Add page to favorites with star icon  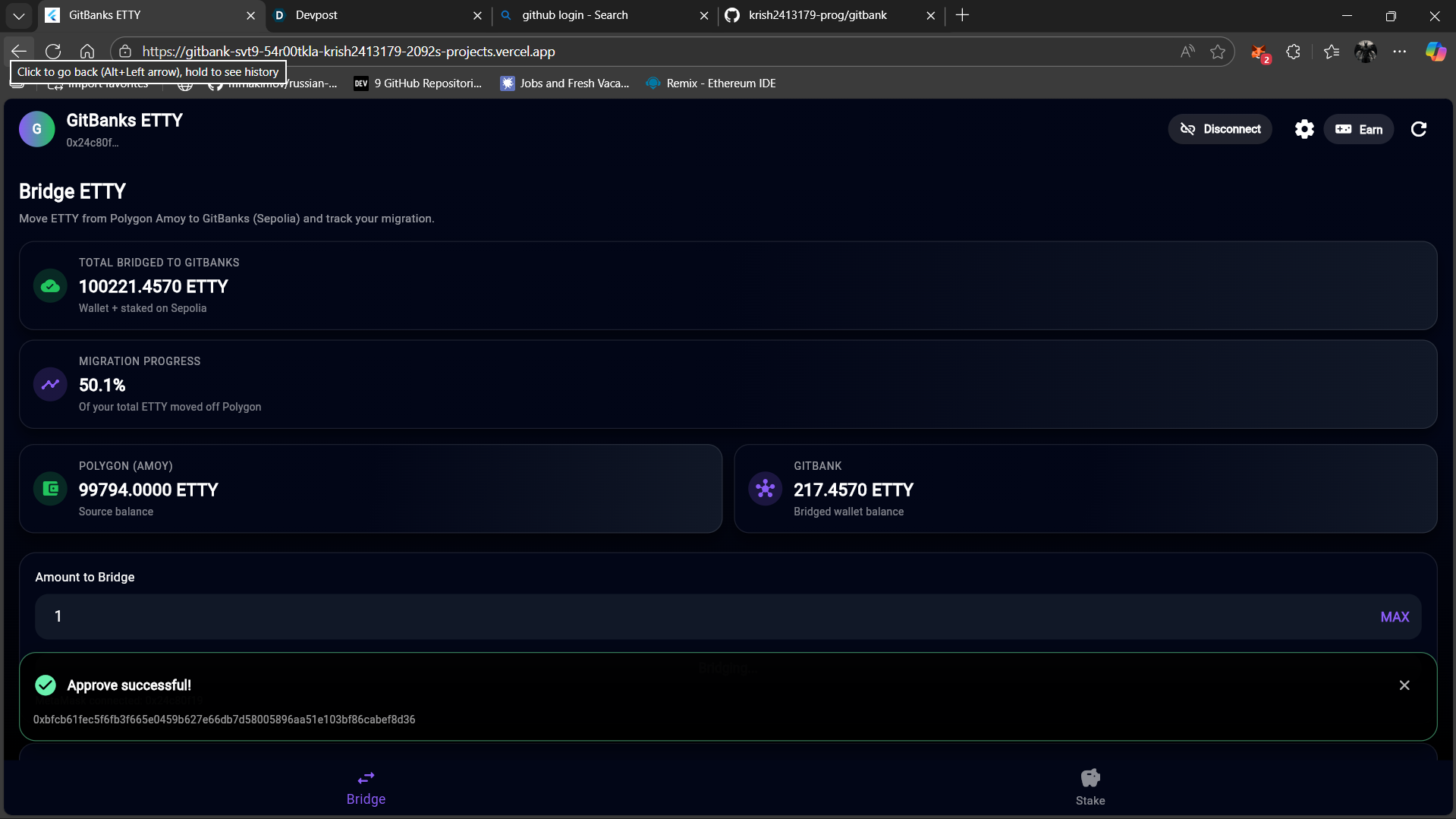(1218, 52)
